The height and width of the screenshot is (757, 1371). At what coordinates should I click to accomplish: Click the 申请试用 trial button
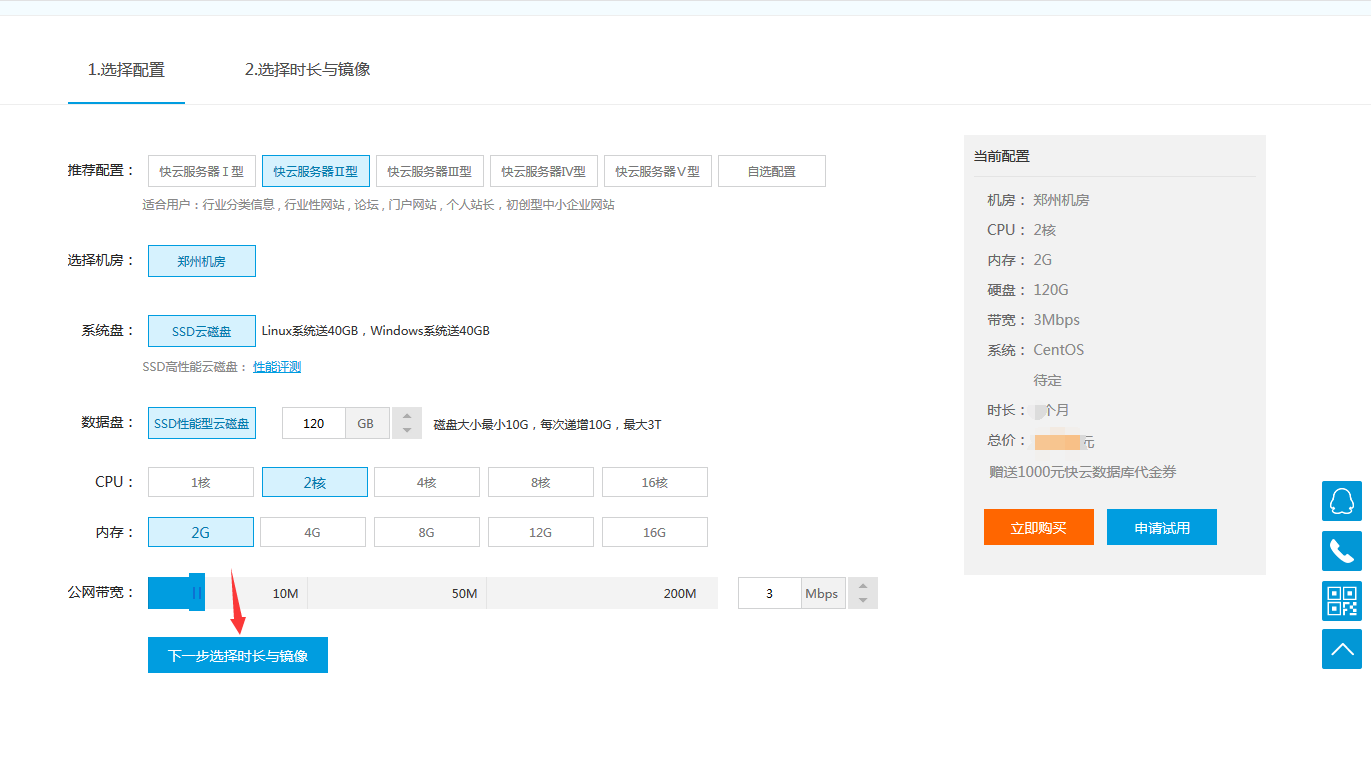click(x=1161, y=527)
